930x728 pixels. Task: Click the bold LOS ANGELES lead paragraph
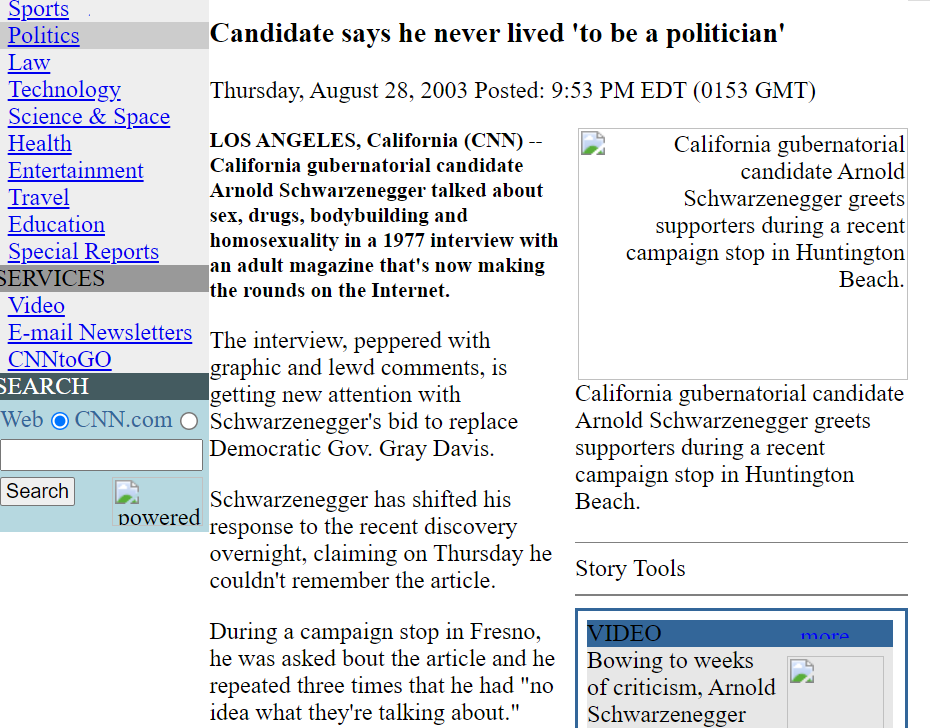tap(384, 215)
